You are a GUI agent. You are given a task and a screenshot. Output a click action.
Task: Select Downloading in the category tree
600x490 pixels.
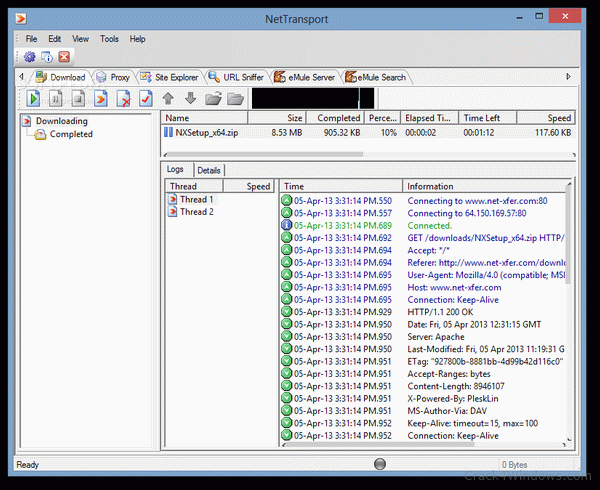tap(62, 121)
